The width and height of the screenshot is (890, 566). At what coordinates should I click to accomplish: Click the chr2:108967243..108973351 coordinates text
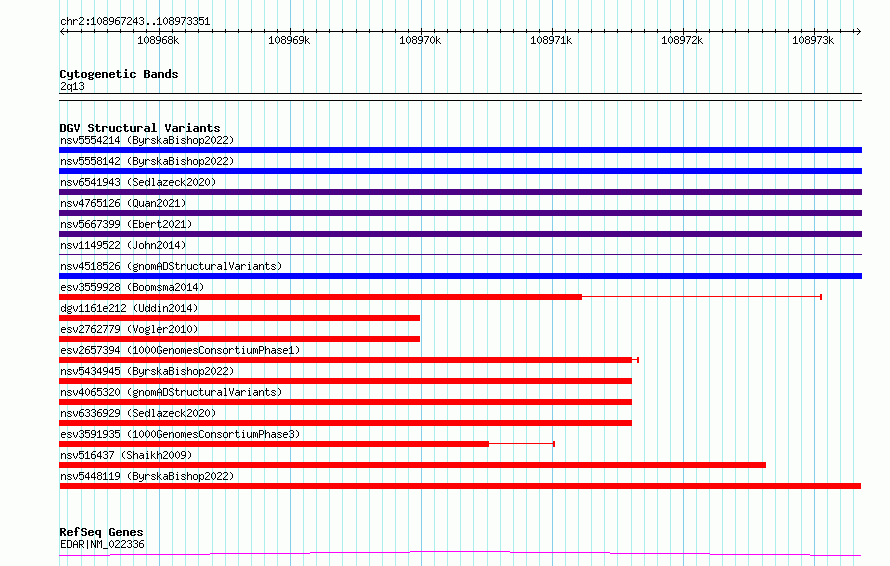coord(135,22)
